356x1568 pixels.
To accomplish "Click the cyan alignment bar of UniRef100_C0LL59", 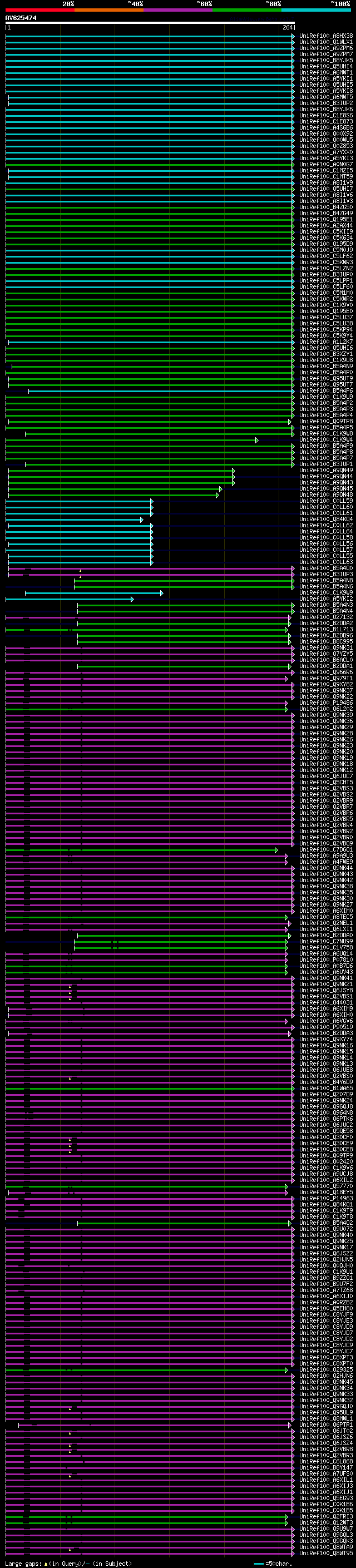I will [78, 501].
